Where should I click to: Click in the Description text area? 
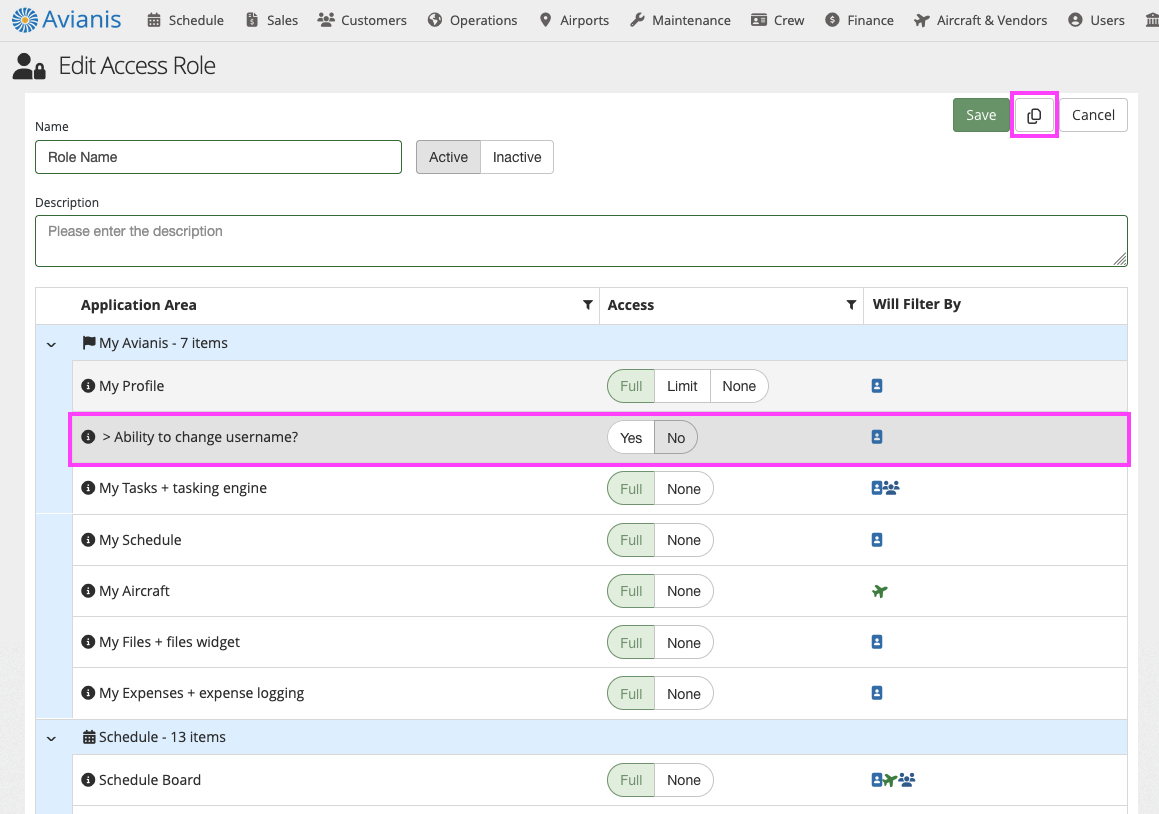580,241
